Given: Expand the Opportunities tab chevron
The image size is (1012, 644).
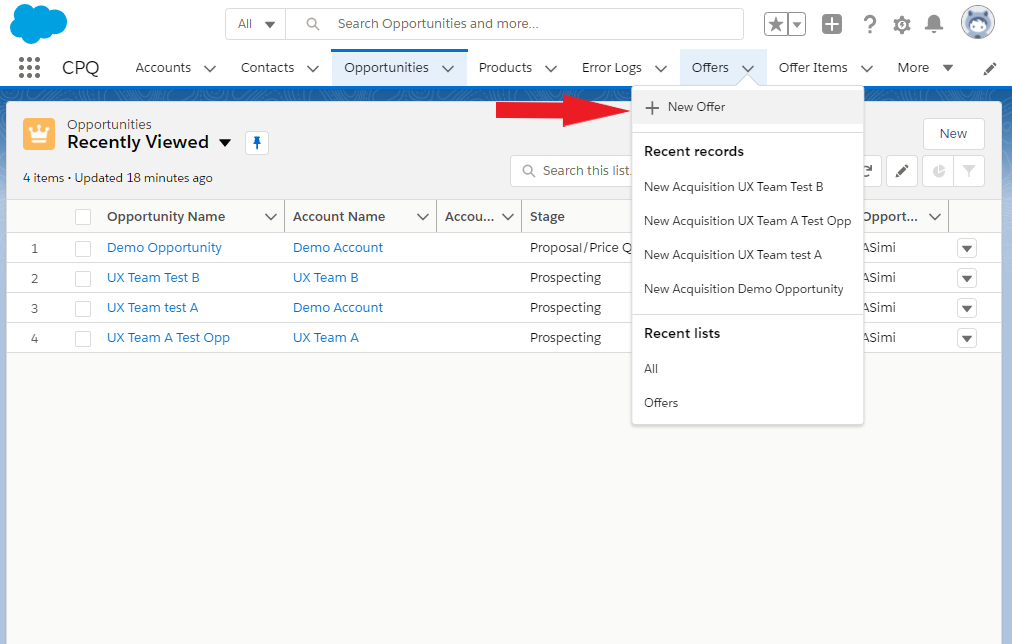Looking at the screenshot, I should click(448, 68).
